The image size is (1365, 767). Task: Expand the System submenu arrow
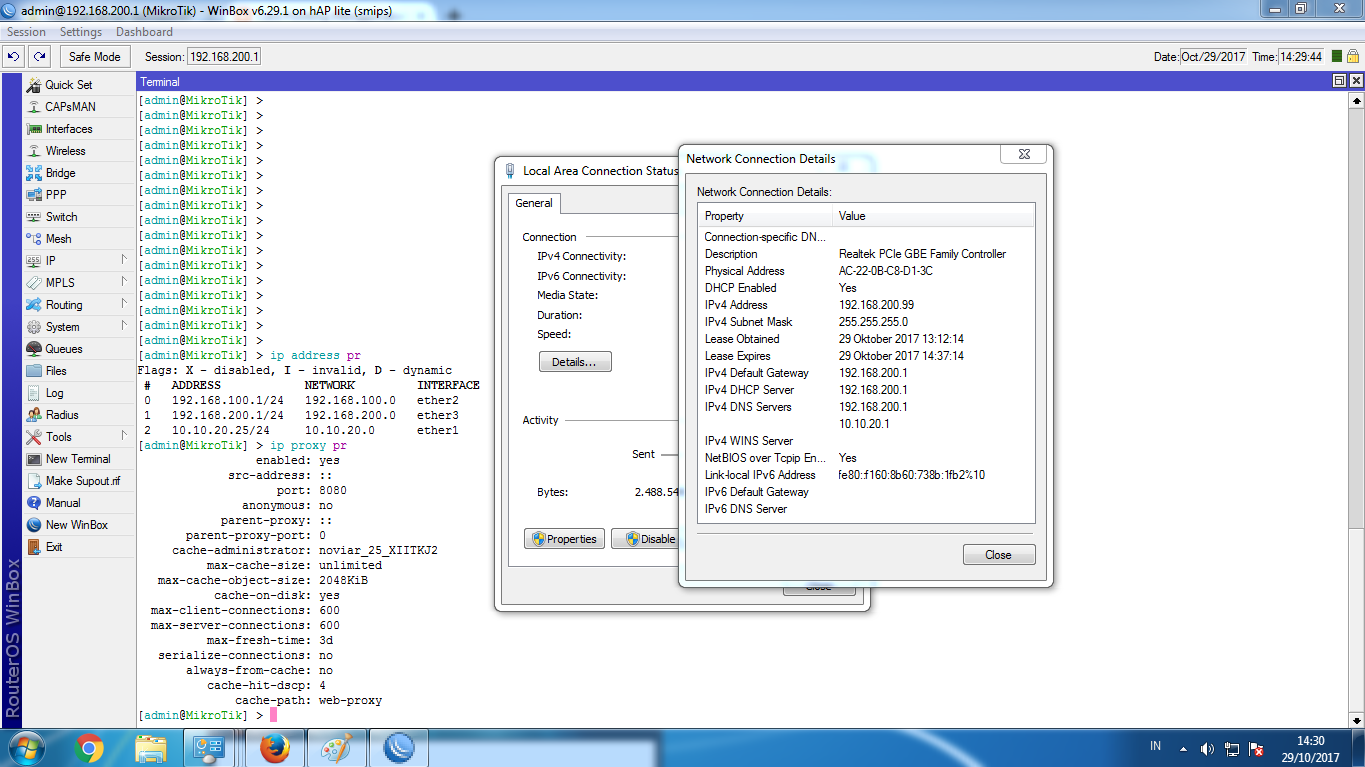(x=124, y=326)
